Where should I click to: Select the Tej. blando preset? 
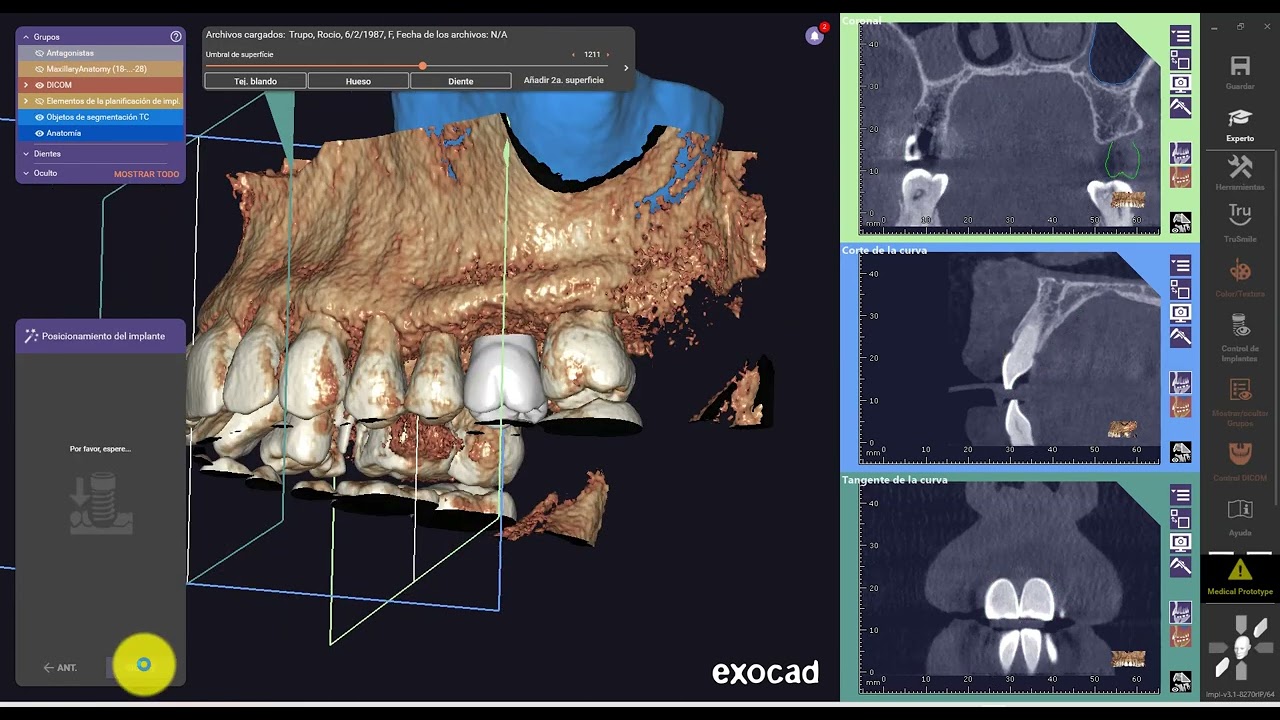[255, 81]
